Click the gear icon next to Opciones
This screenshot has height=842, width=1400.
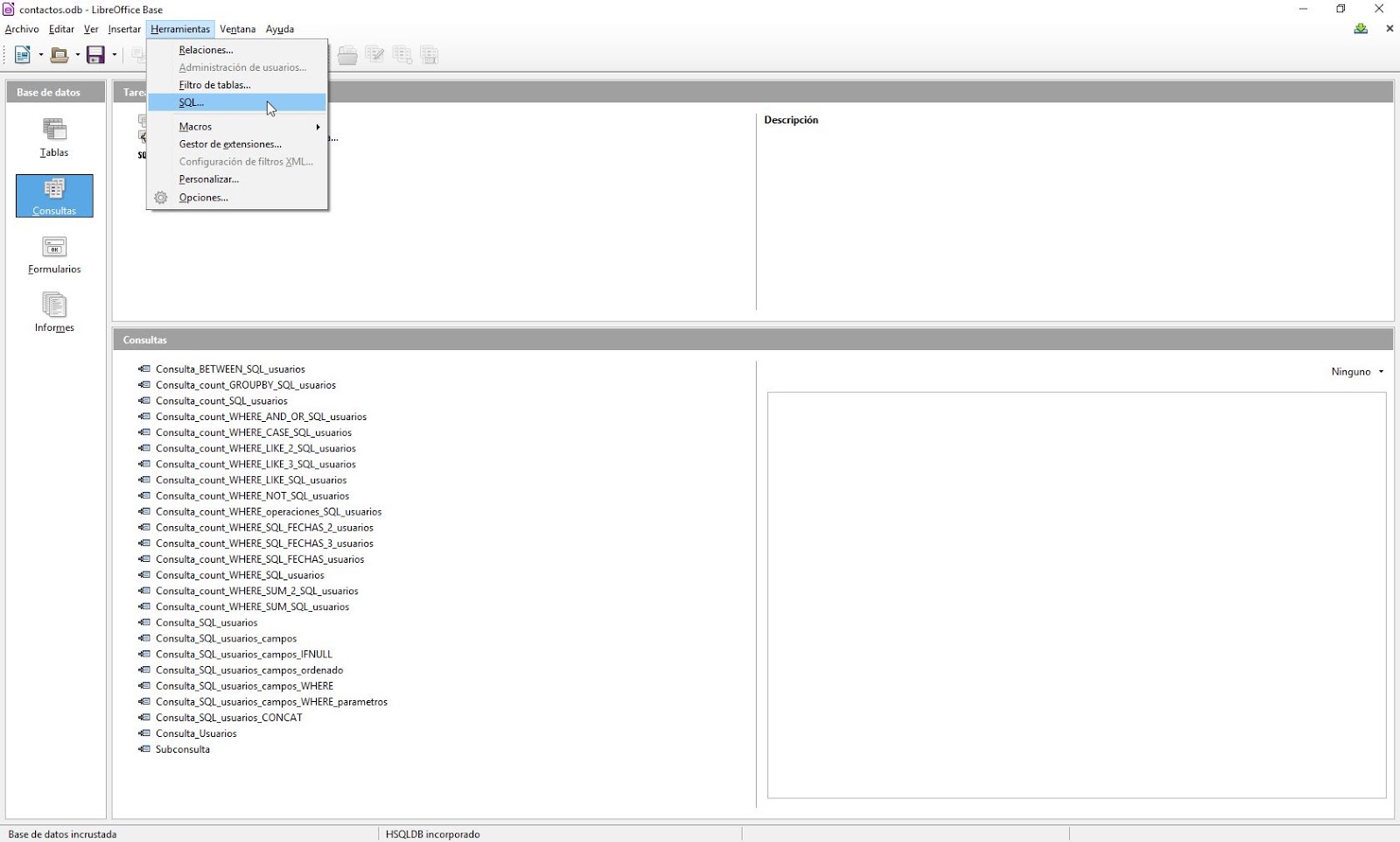[161, 197]
